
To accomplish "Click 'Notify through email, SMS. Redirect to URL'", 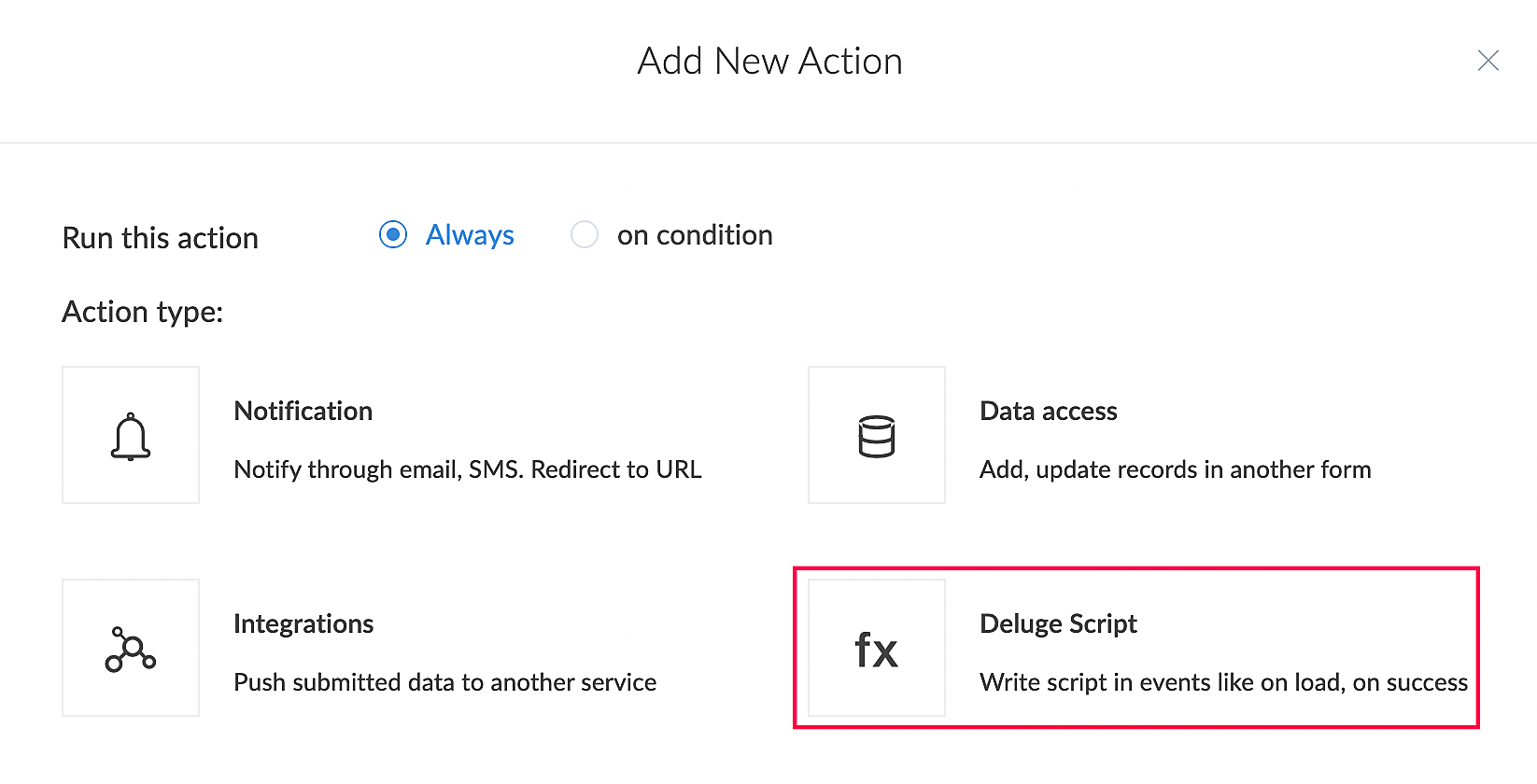I will pos(468,469).
